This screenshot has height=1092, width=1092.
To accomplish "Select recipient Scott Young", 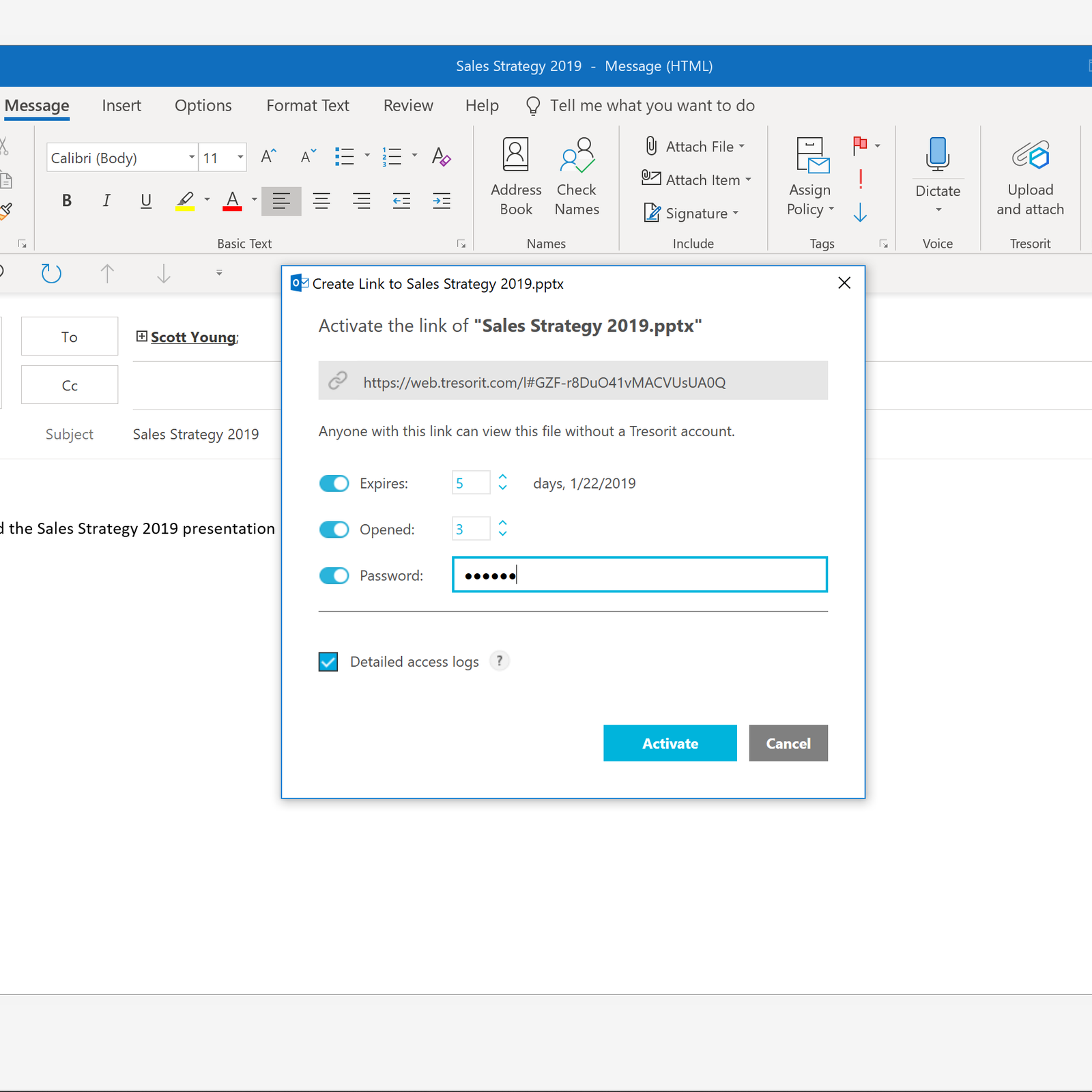I will pyautogui.click(x=194, y=337).
